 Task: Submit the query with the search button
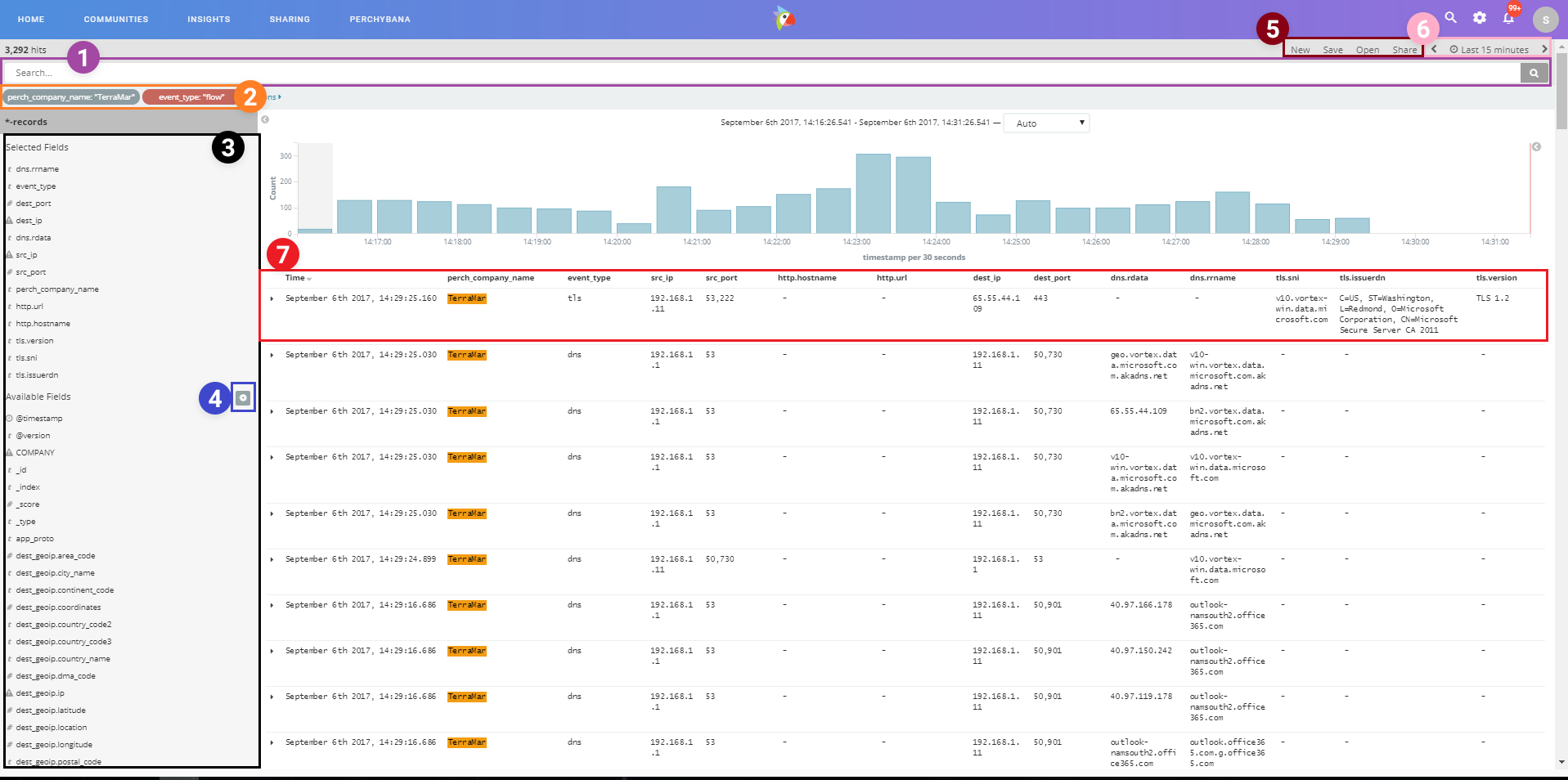pos(1534,73)
